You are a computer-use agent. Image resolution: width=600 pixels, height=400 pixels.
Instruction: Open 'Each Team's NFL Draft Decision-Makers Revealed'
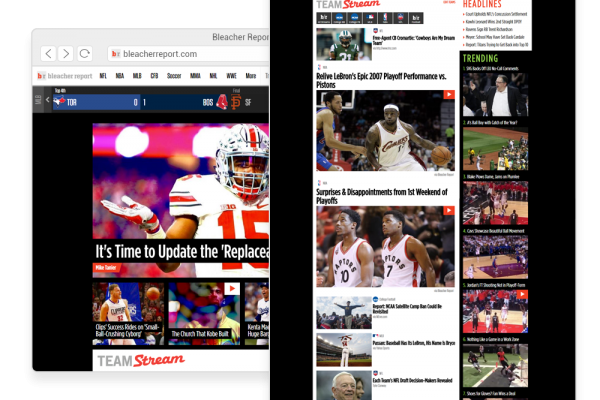[412, 380]
